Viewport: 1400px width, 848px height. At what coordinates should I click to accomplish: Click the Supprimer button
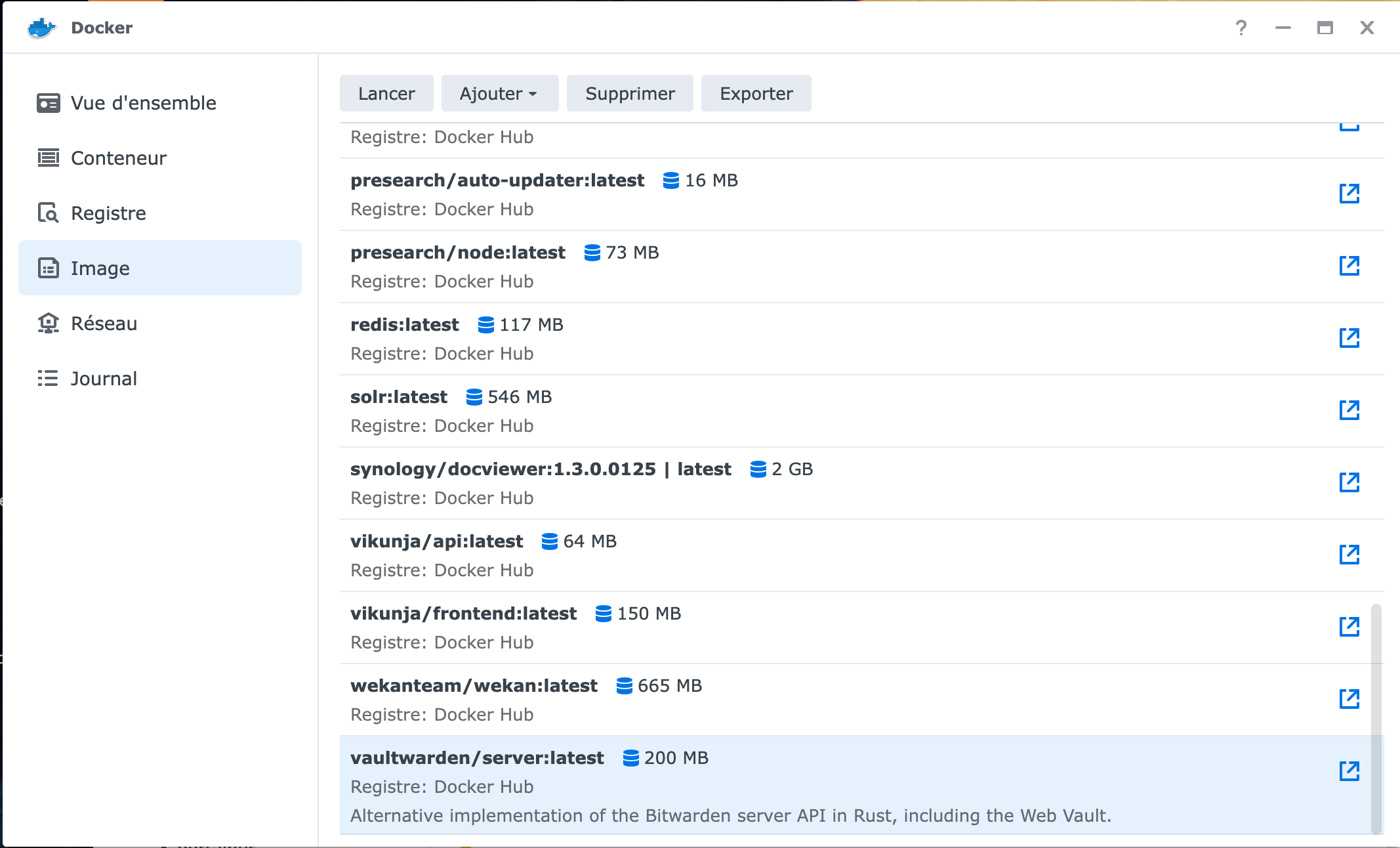(630, 93)
